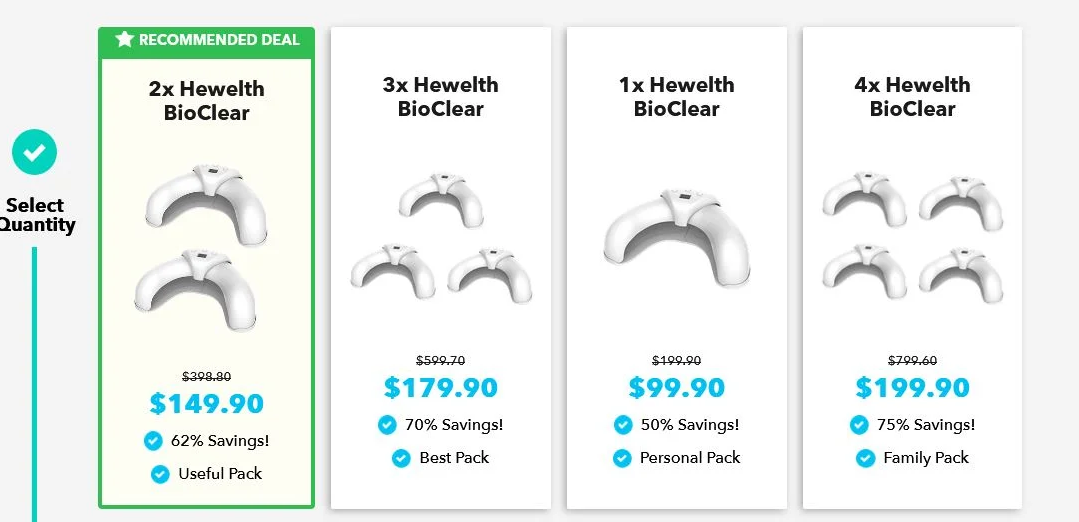Viewport: 1079px width, 522px height.
Task: Click the checkmark icon beside Useful Pack
Action: coord(160,474)
